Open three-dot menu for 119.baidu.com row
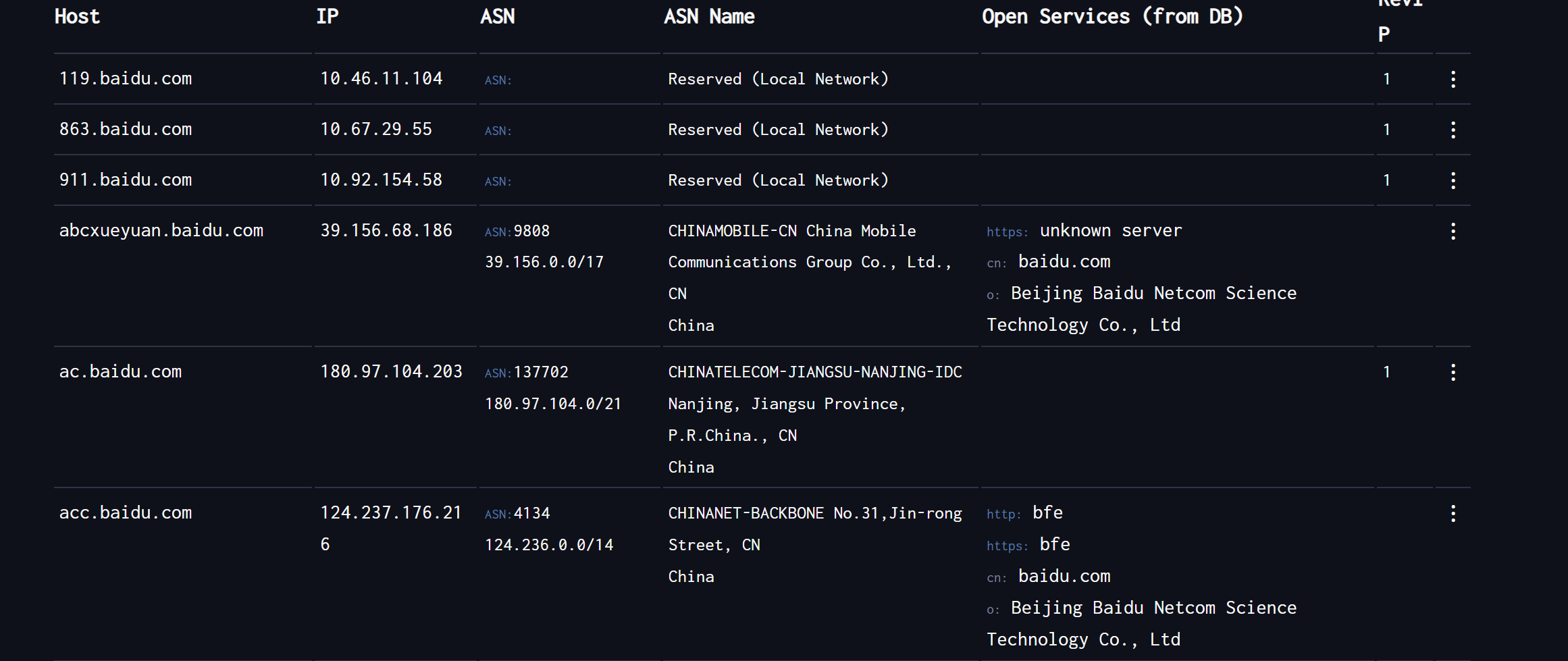Screen dimensions: 1568x661 [x=1453, y=80]
